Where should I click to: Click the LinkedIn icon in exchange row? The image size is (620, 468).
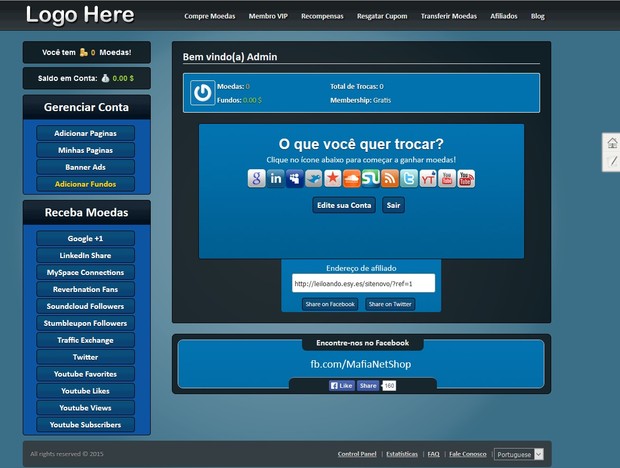coord(276,179)
